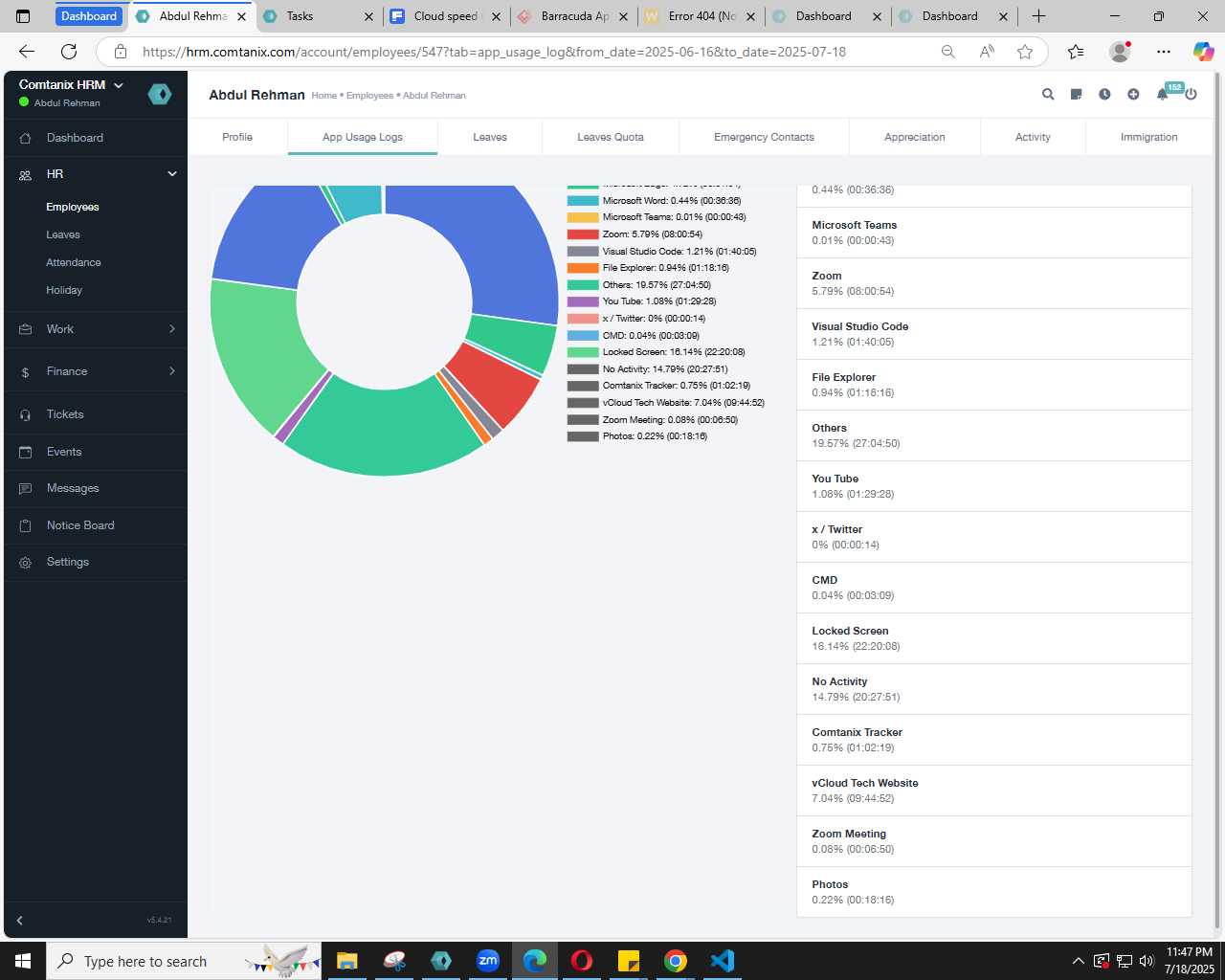The image size is (1225, 980).
Task: Expand the Work menu chevron
Action: pos(172,329)
